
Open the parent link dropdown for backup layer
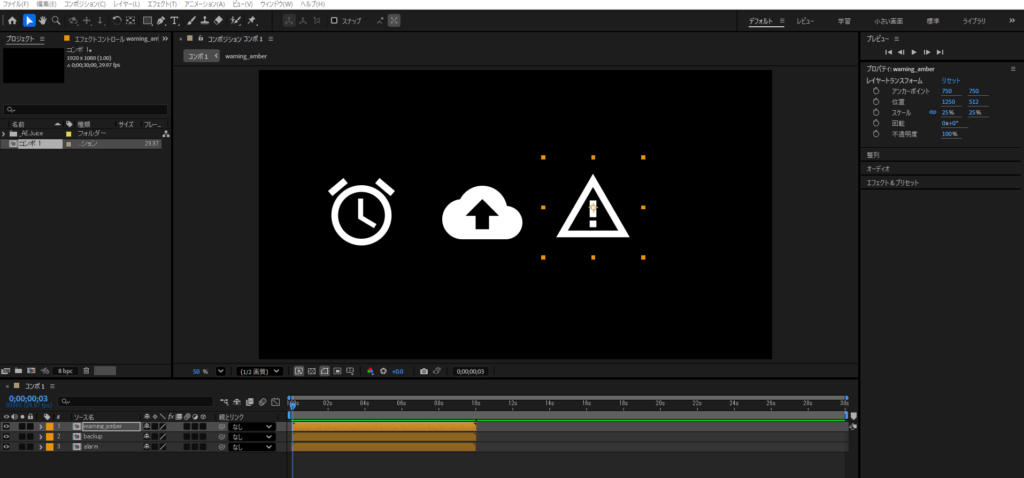point(250,437)
